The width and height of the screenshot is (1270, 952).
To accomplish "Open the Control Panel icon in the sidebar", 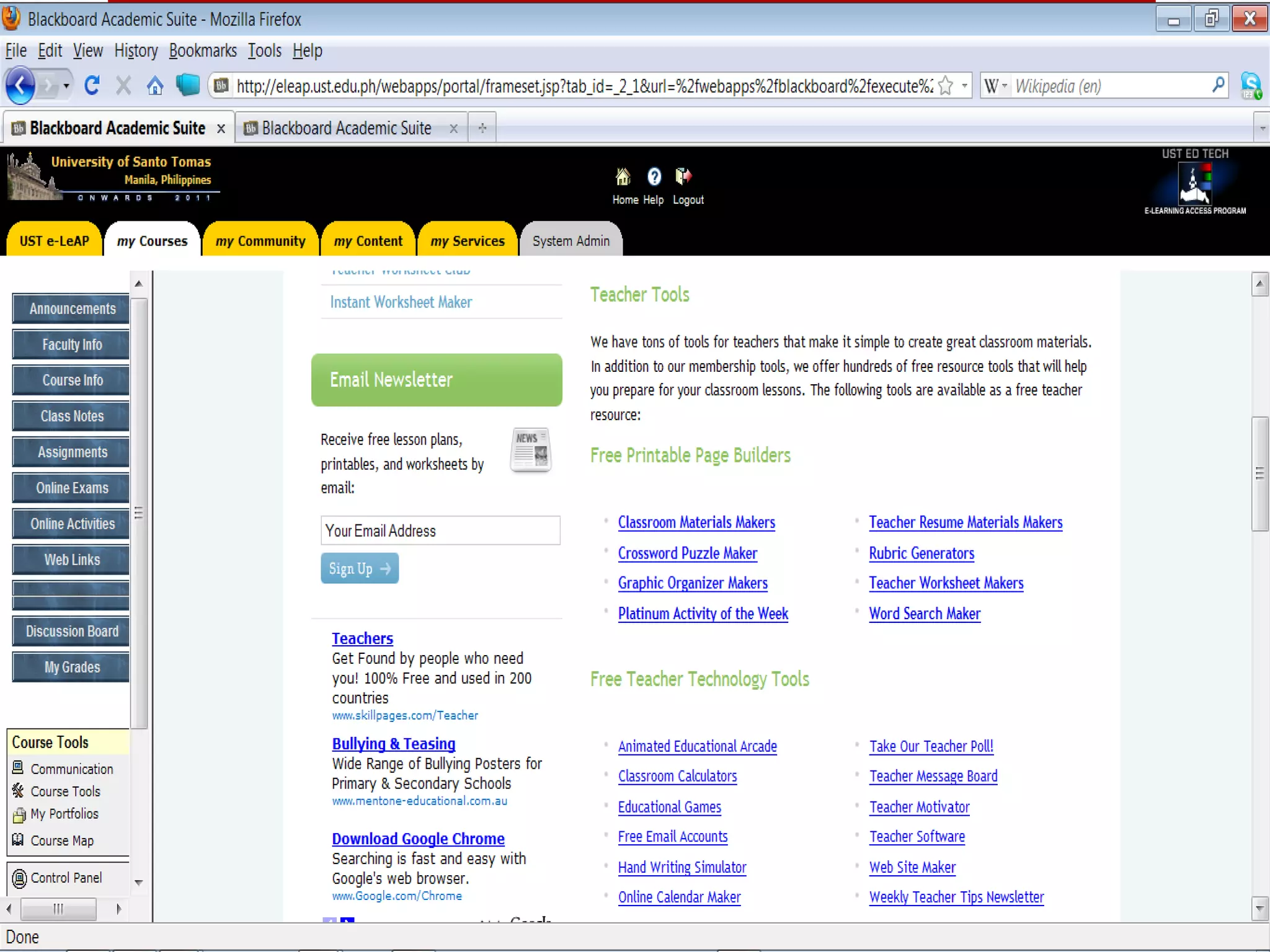I will 20,878.
